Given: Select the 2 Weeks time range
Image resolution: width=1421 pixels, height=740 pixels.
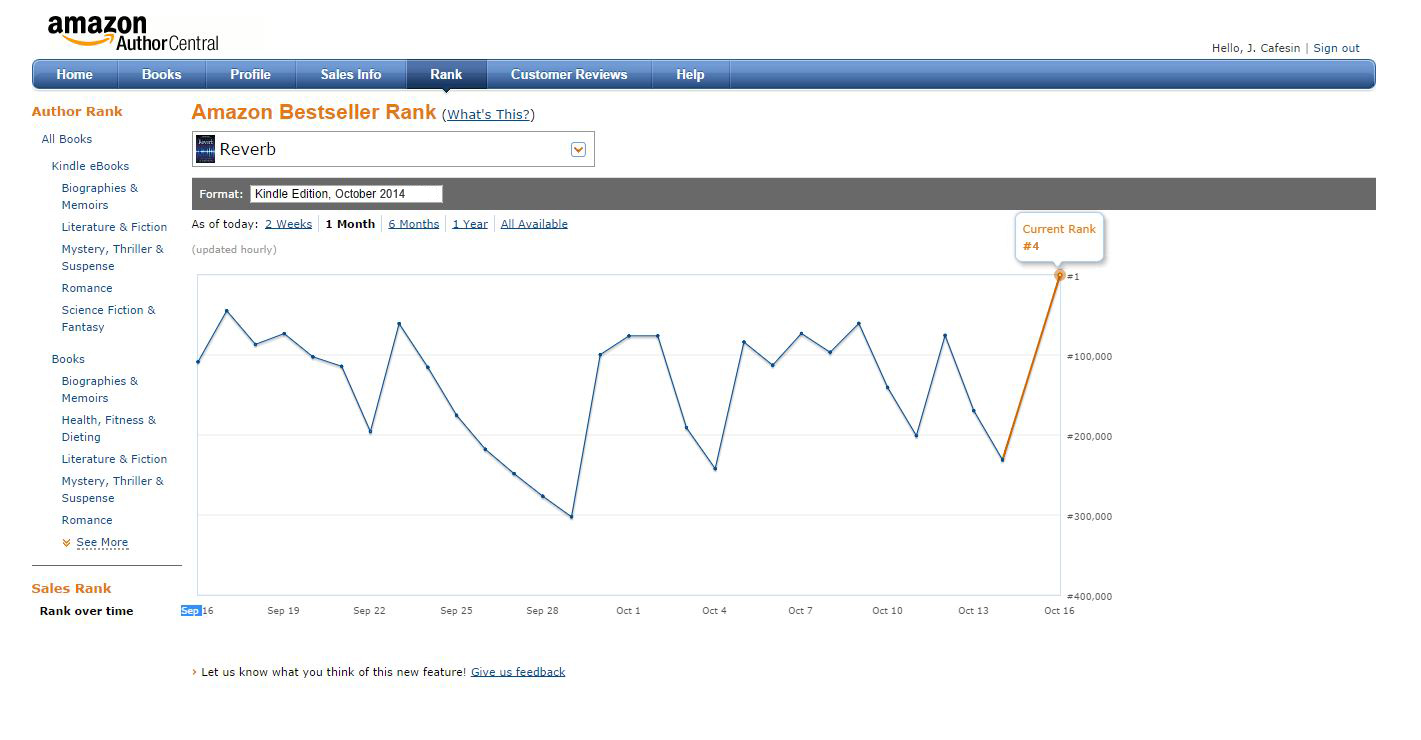Looking at the screenshot, I should pos(288,224).
